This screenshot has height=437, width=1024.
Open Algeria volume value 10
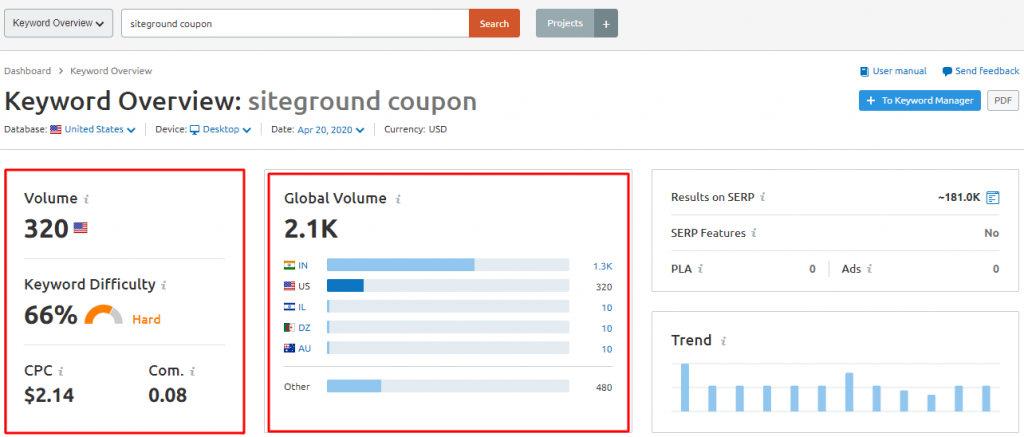pyautogui.click(x=607, y=329)
